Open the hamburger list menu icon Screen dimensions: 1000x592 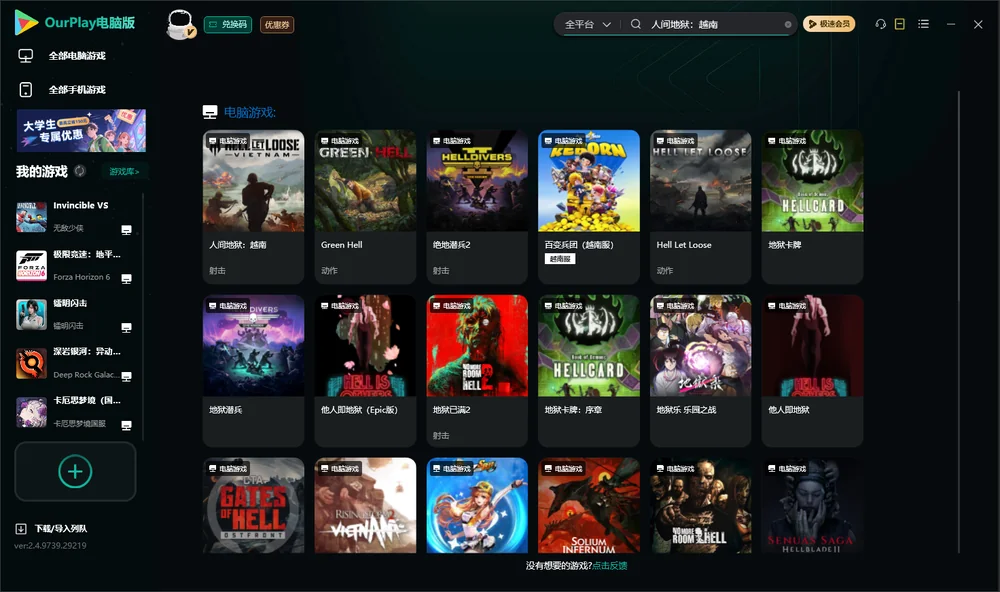point(923,24)
